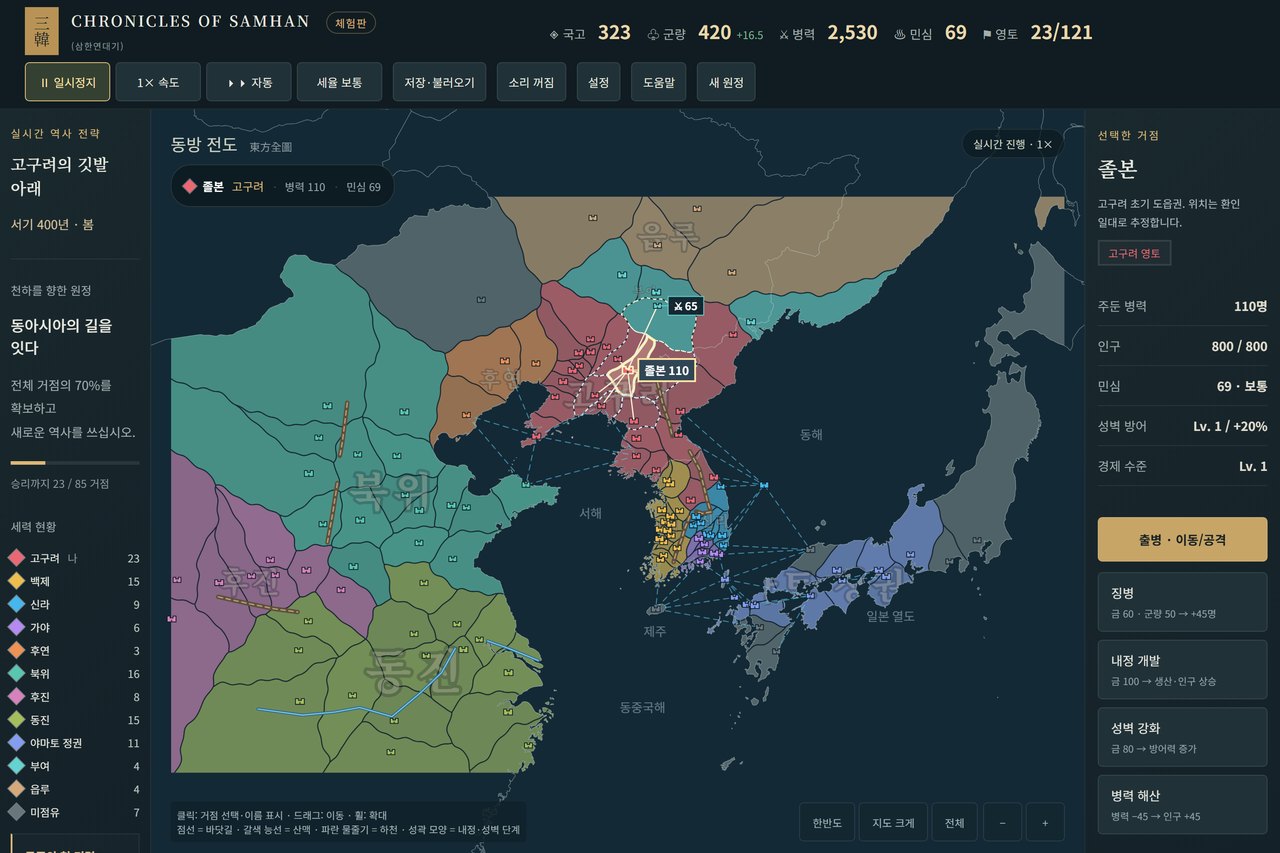Toggle the 자동 auto-play button
The image size is (1280, 853).
click(x=249, y=82)
